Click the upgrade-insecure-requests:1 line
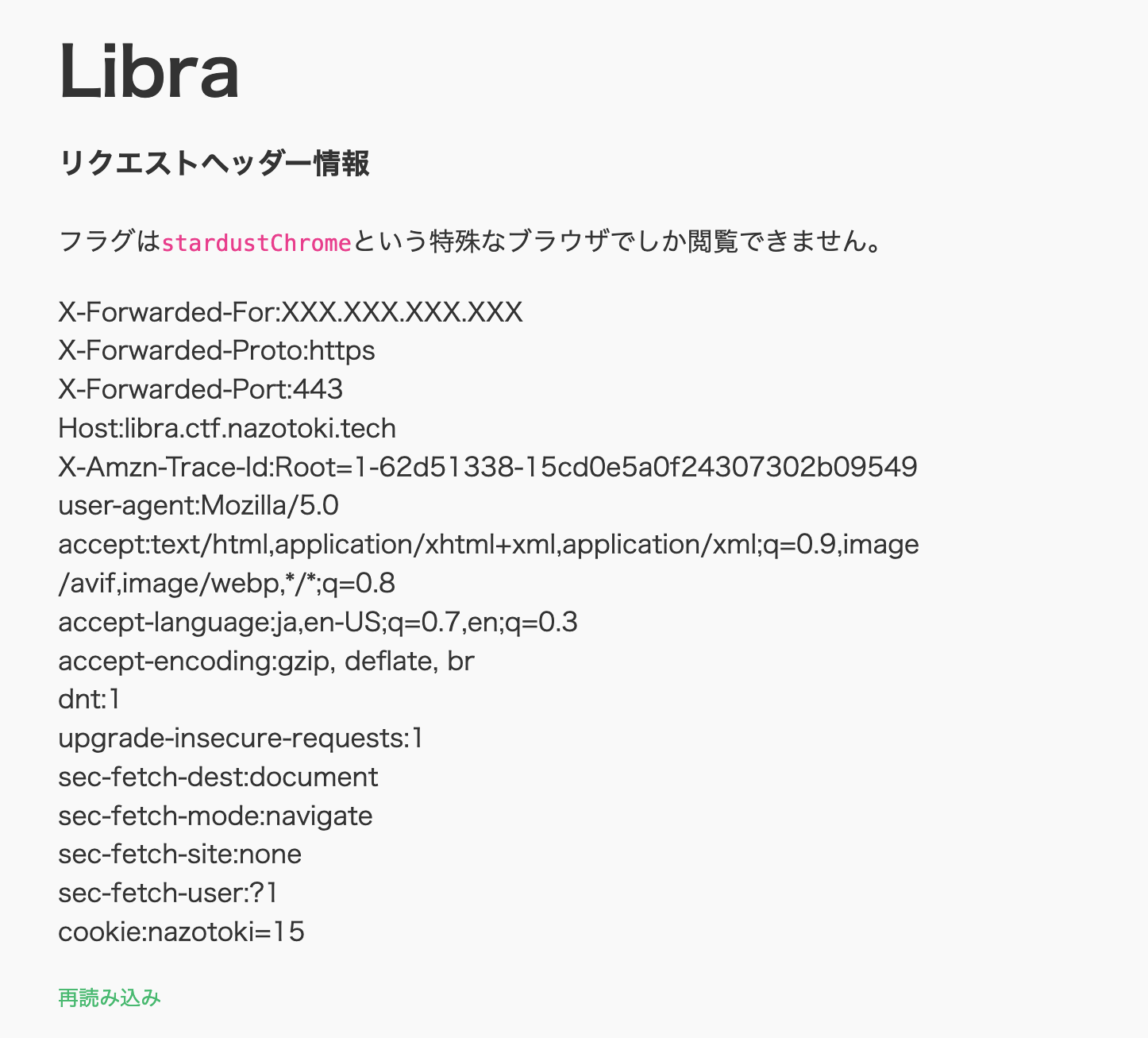1148x1038 pixels. point(241,739)
